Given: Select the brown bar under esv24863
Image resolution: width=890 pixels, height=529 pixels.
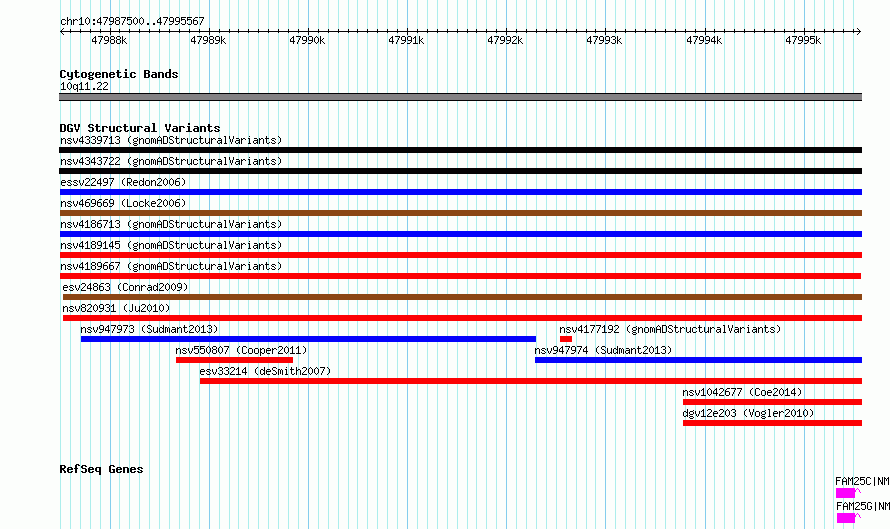Looking at the screenshot, I should coord(463,297).
